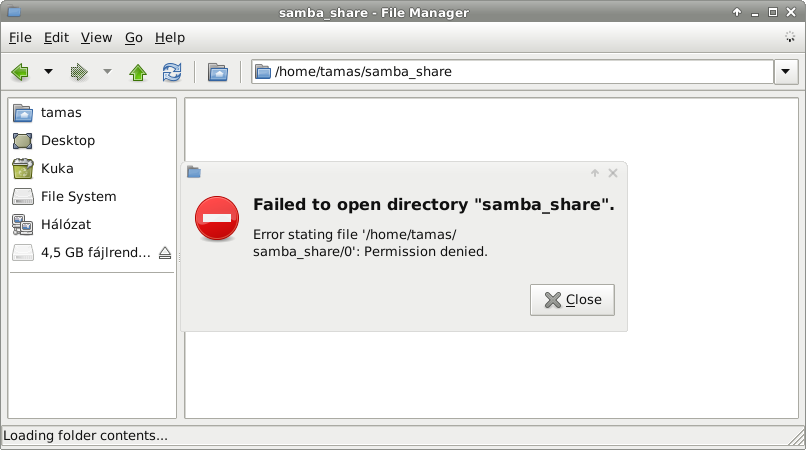This screenshot has height=450, width=806.
Task: Expand the location path dropdown
Action: (786, 72)
